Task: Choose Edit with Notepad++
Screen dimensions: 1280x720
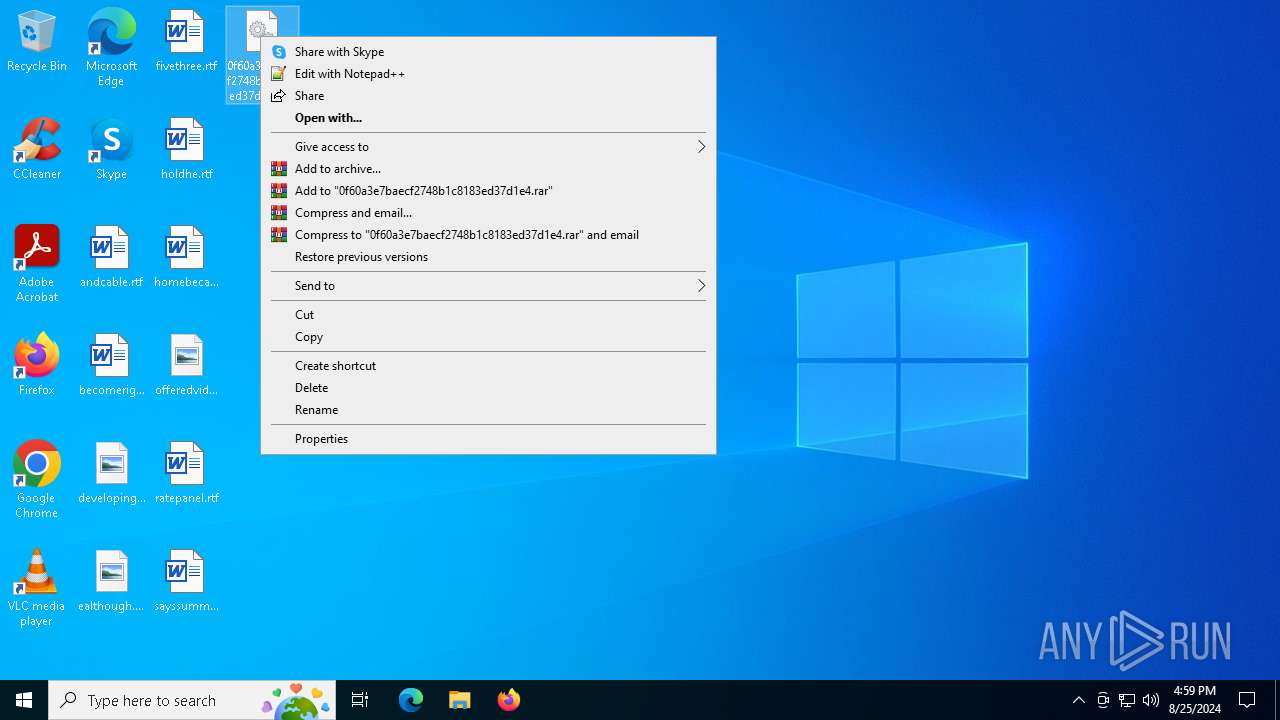Action: 488,74
